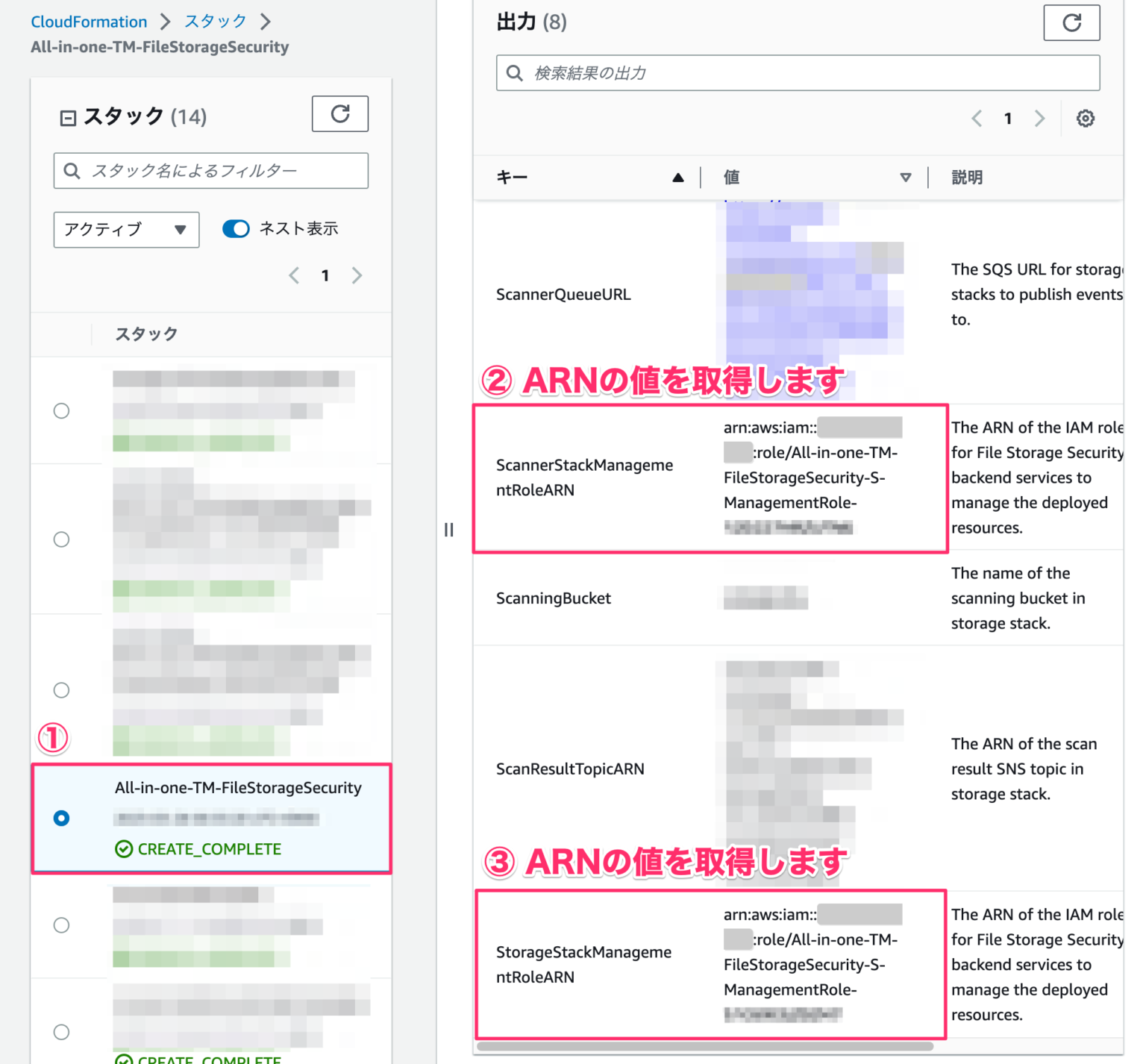Sort the キー column using its triangle icon
The width and height of the screenshot is (1146, 1064).
677,178
